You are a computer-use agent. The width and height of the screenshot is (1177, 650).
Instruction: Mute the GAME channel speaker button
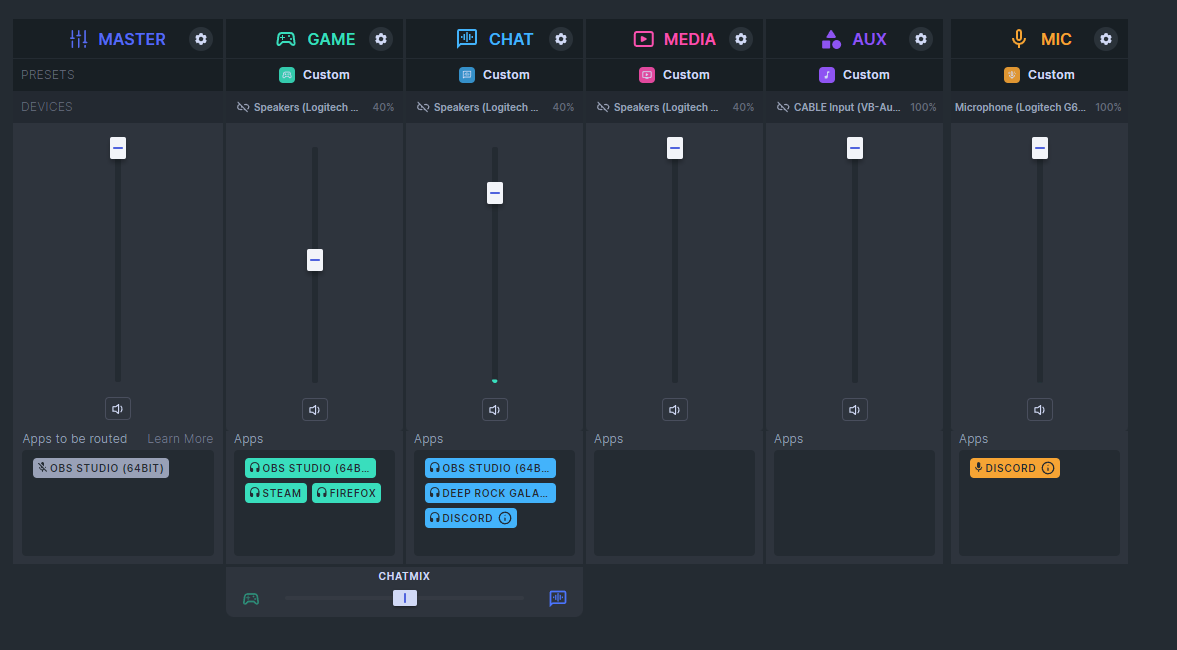pyautogui.click(x=315, y=410)
